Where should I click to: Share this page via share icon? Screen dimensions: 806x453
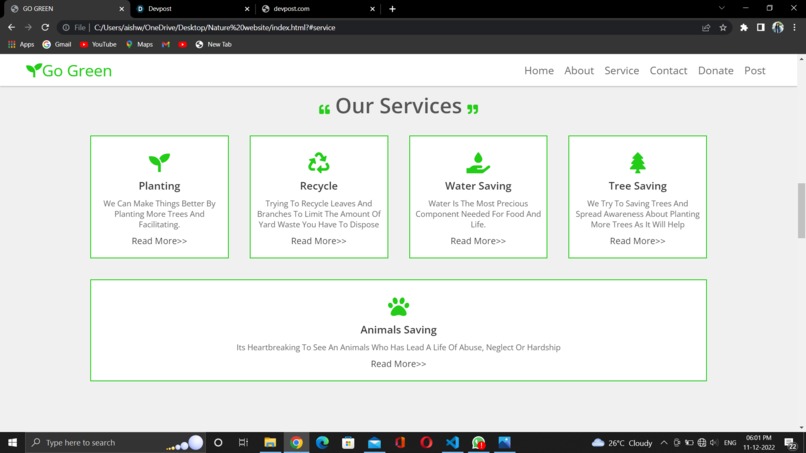coord(706,28)
